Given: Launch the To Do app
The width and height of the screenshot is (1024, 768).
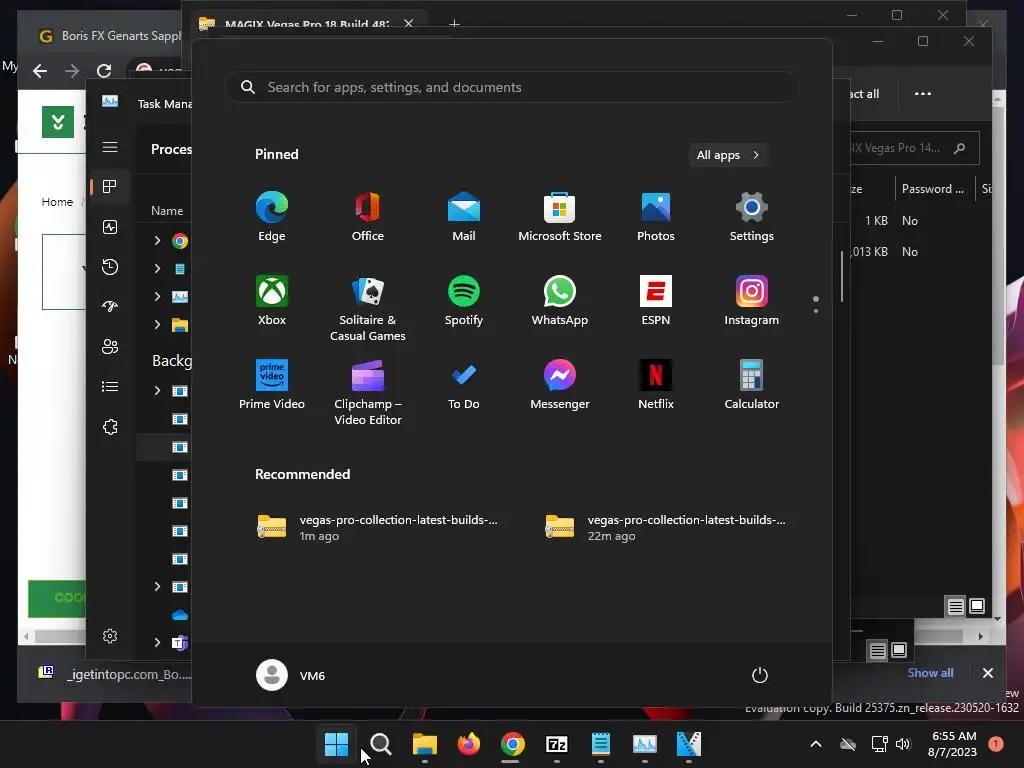Looking at the screenshot, I should coord(464,385).
